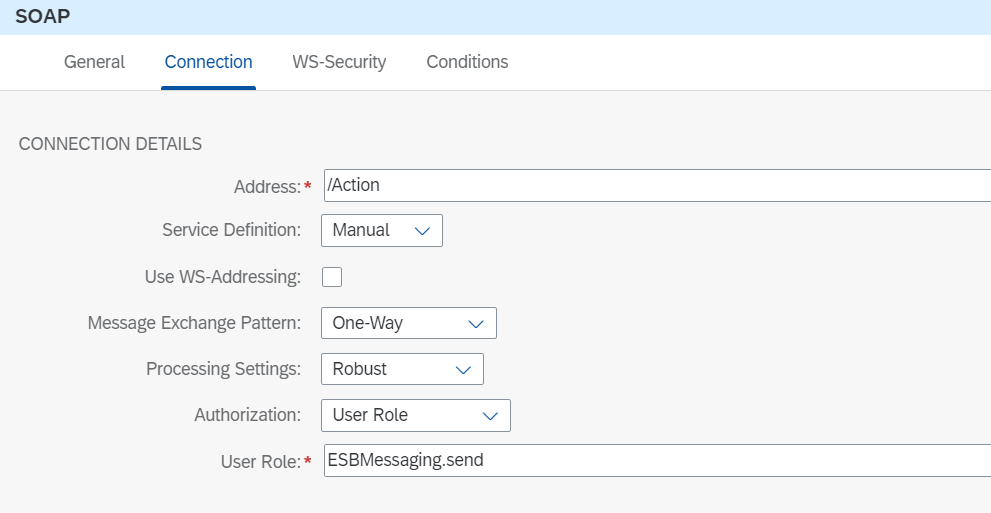
Task: Click the Use WS-Addressing label text
Action: [222, 277]
